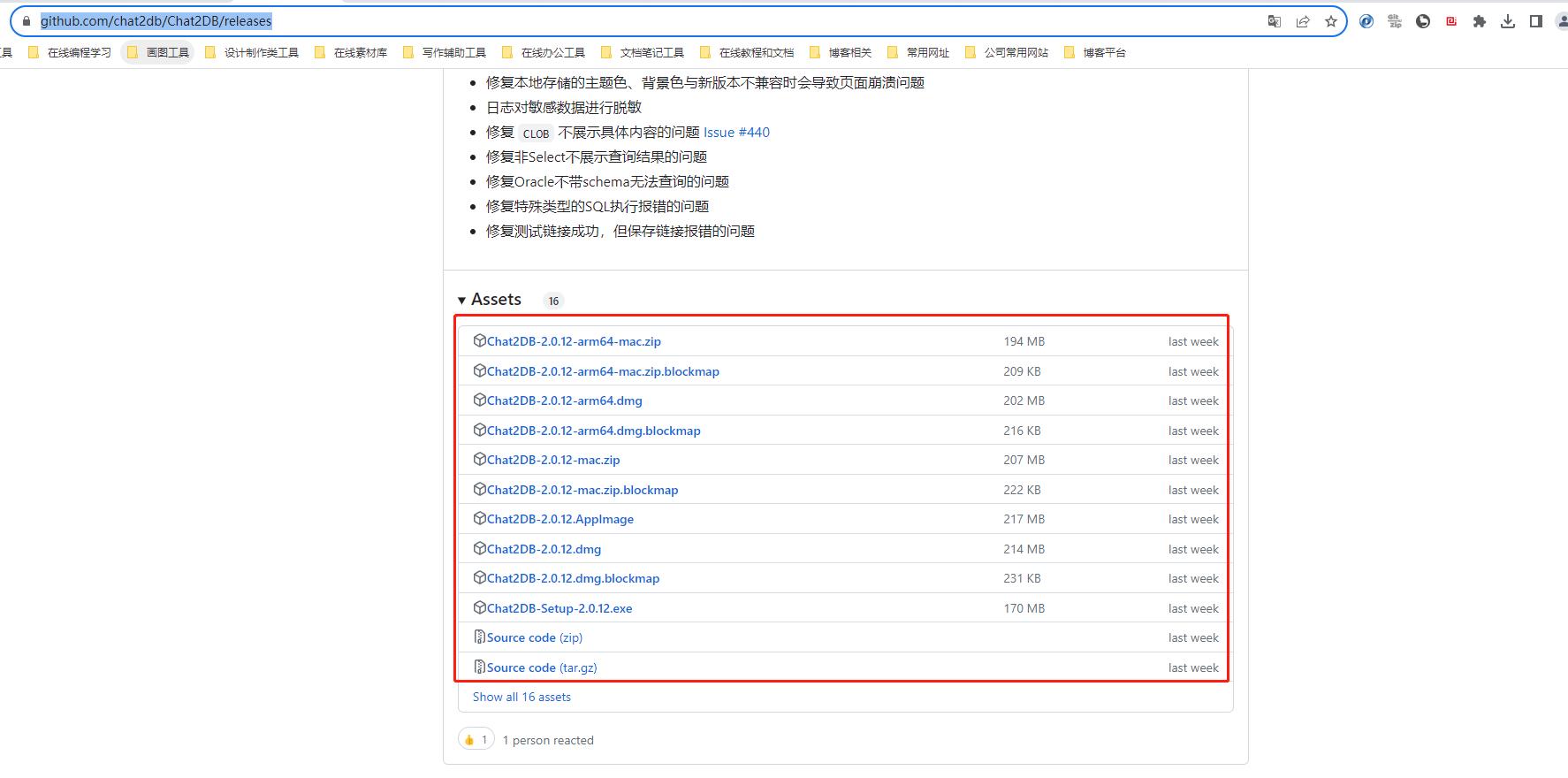The width and height of the screenshot is (1568, 778).
Task: Open the blue circular extension icon
Action: [1366, 21]
